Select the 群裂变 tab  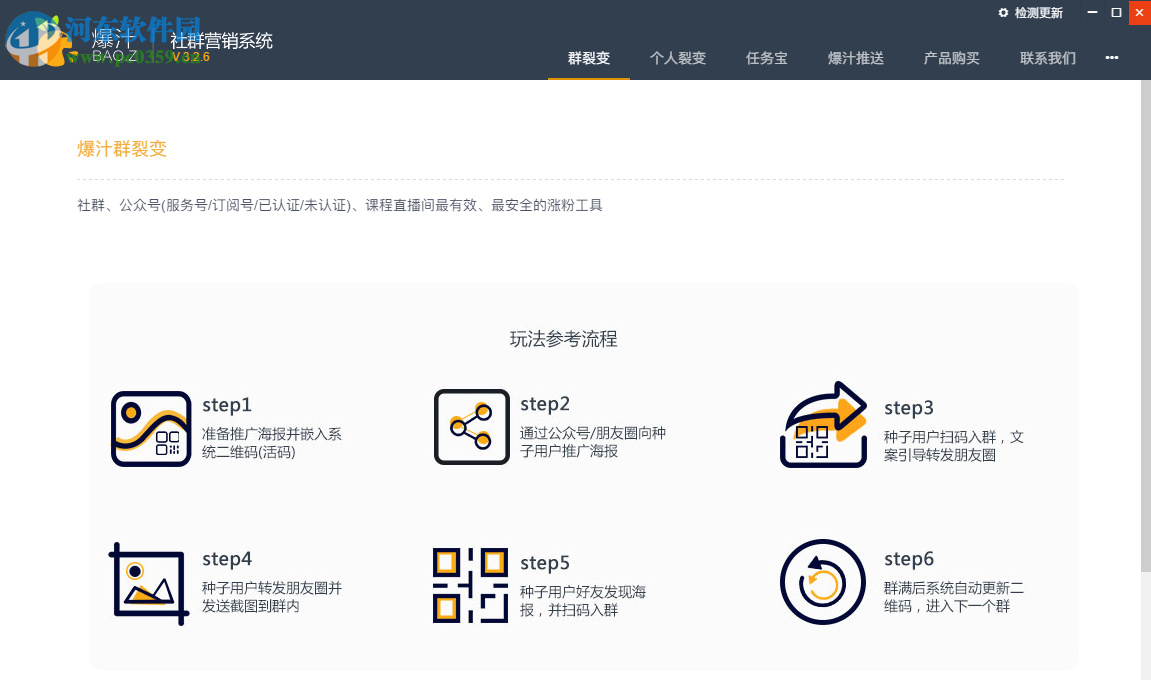[588, 58]
